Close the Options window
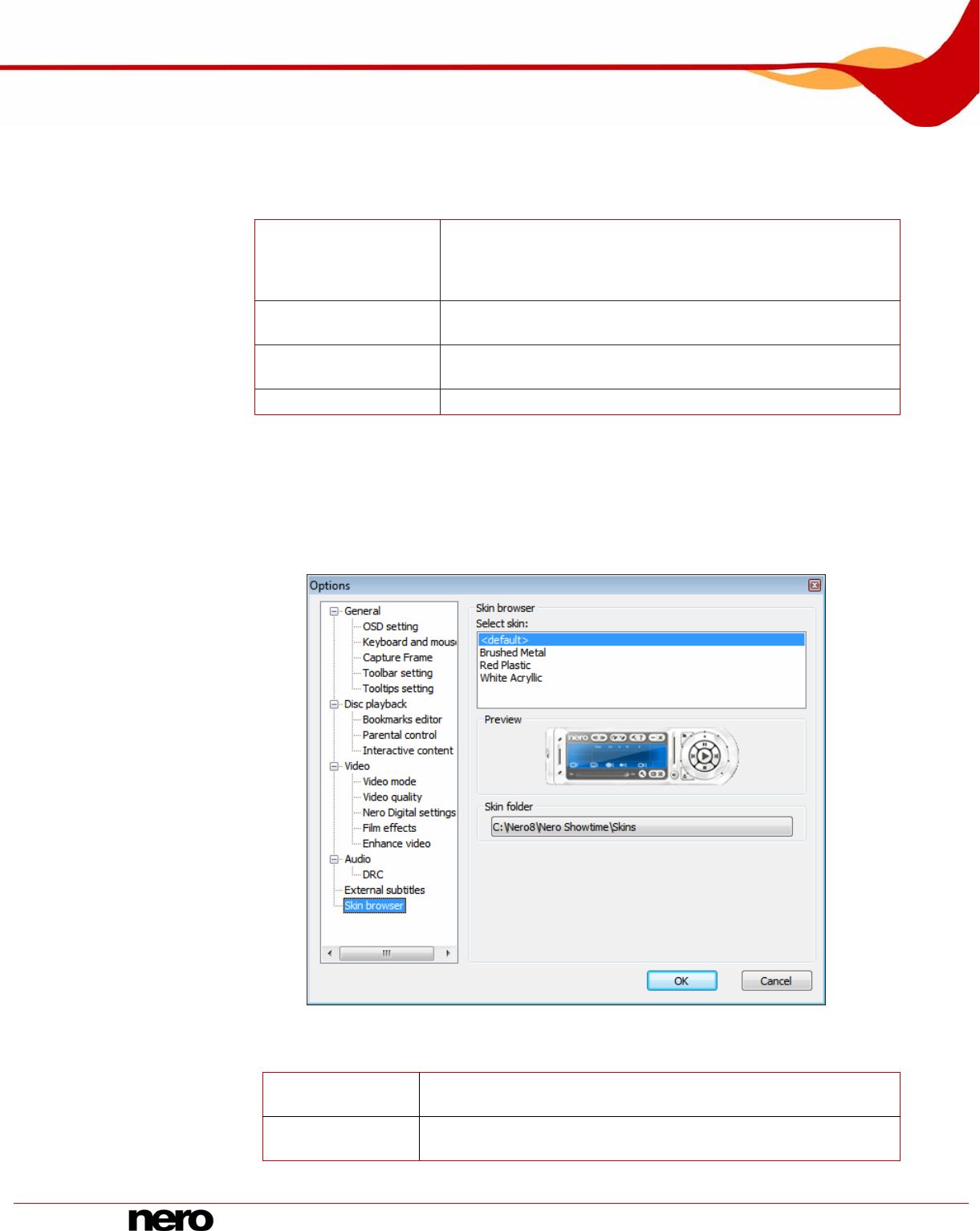This screenshot has width=980, height=1231. click(x=814, y=585)
